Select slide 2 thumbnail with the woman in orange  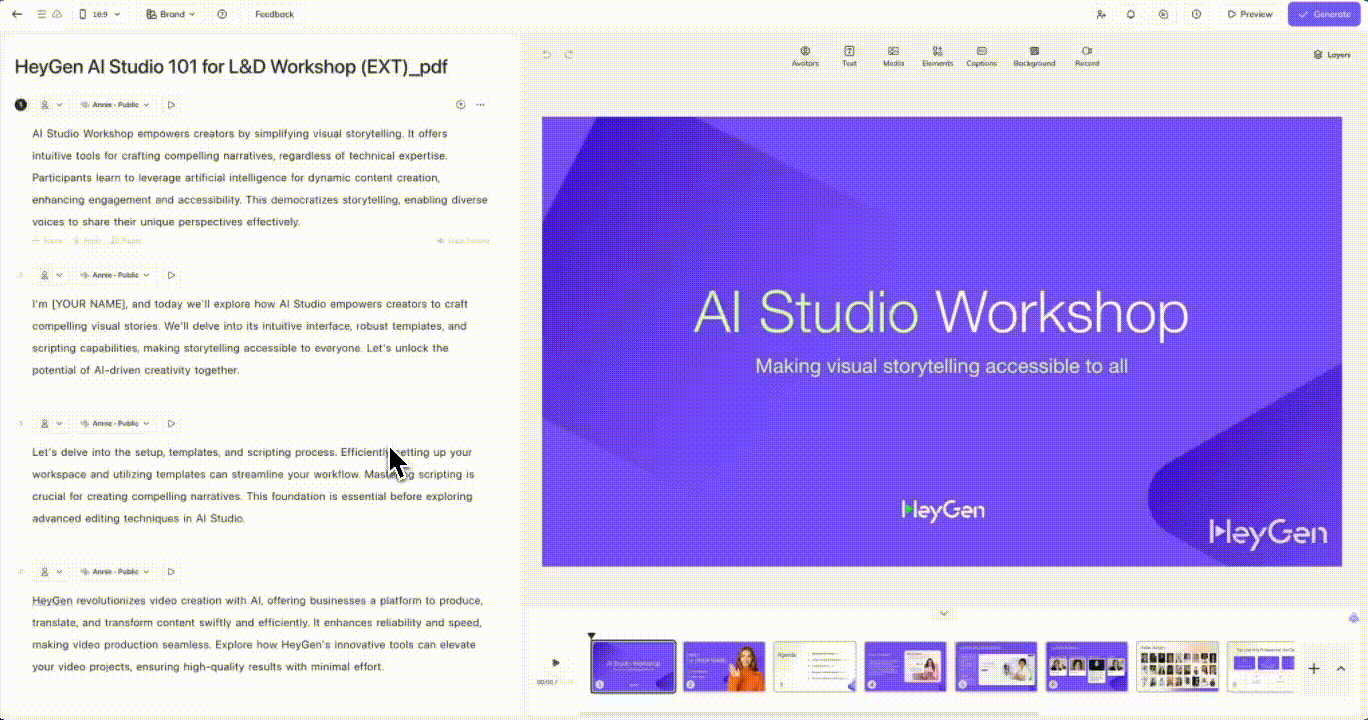point(724,666)
